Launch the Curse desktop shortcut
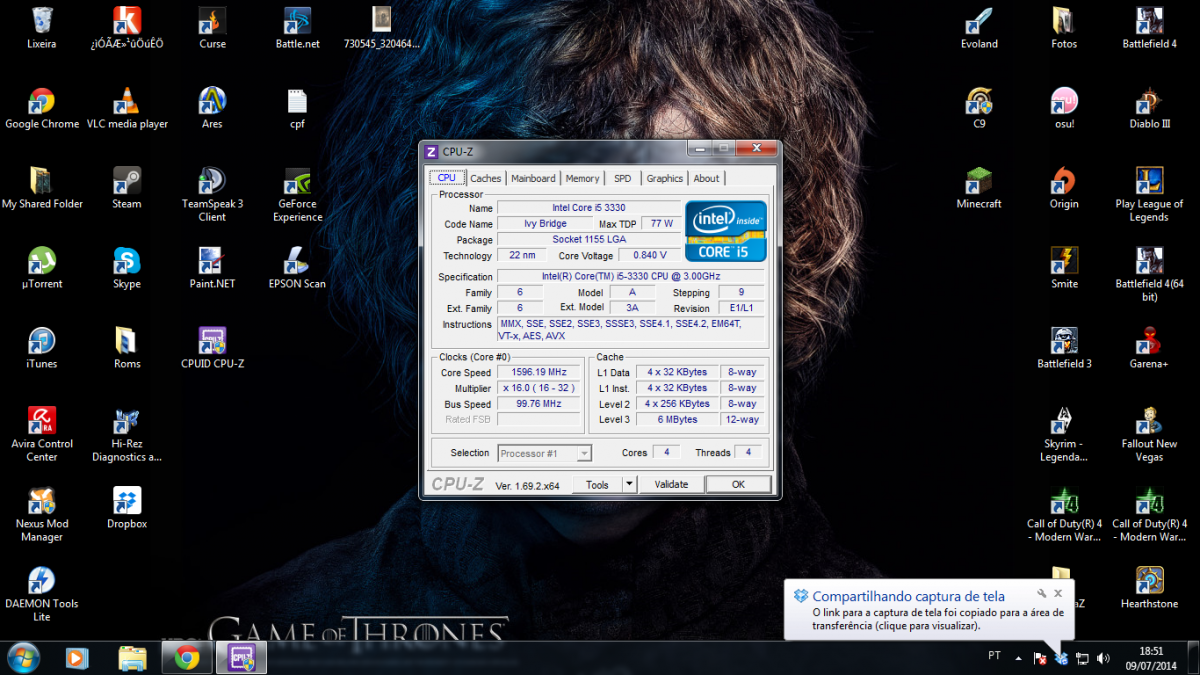This screenshot has height=675, width=1200. [212, 27]
